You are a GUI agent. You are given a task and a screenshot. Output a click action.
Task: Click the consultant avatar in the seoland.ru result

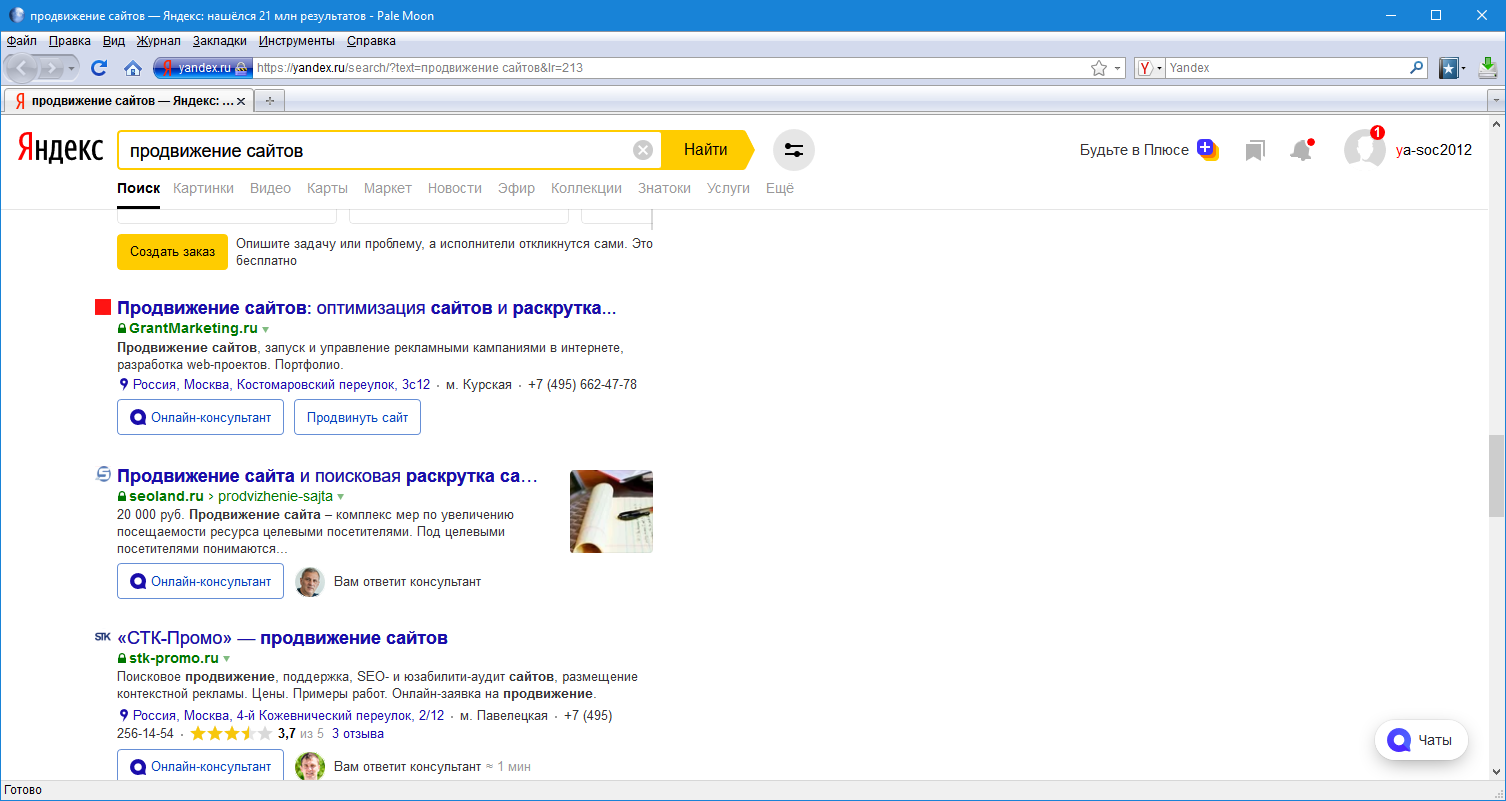pyautogui.click(x=310, y=582)
